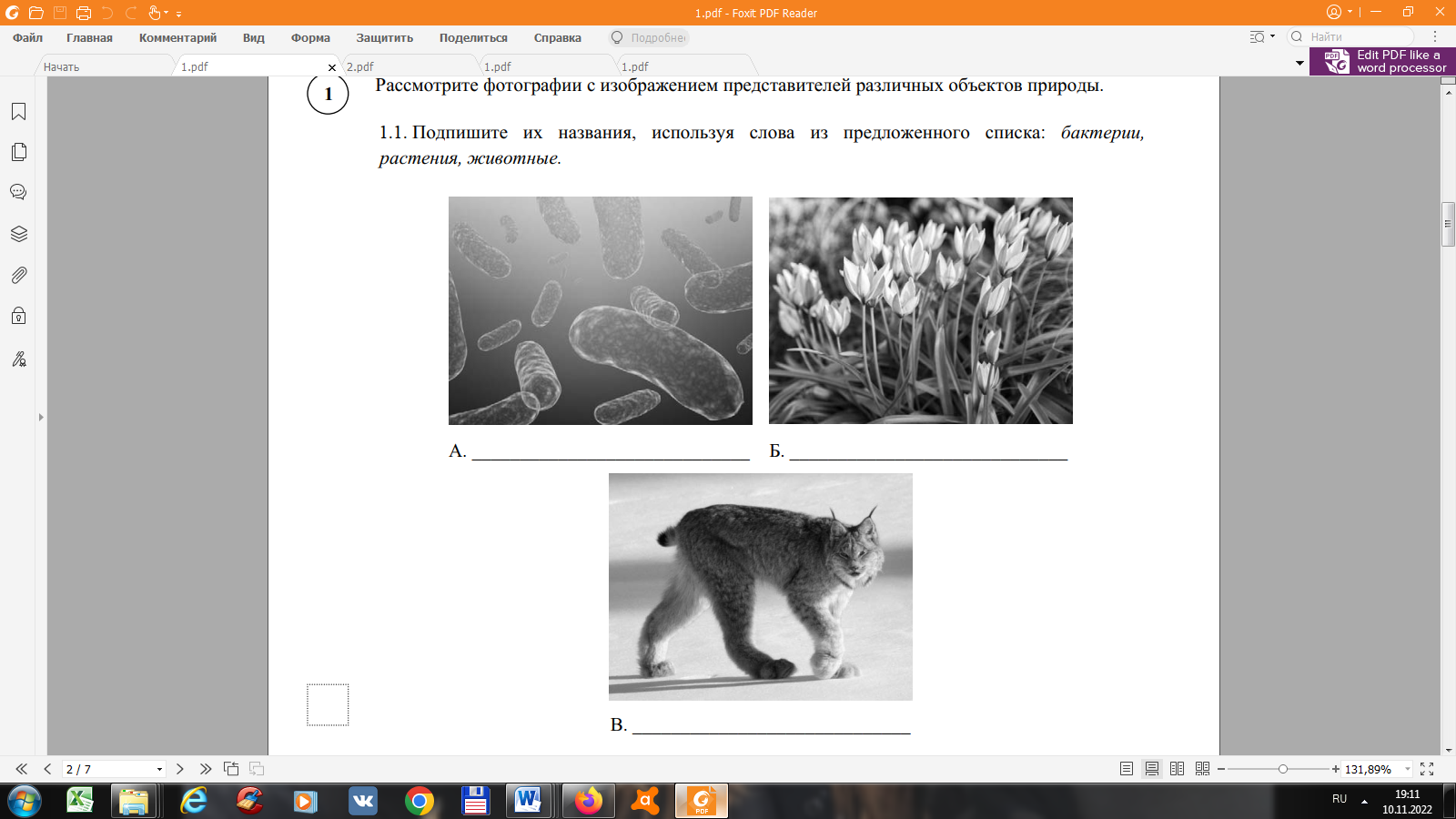Open Firefox from the taskbar
This screenshot has height=819, width=1456.
coord(588,801)
